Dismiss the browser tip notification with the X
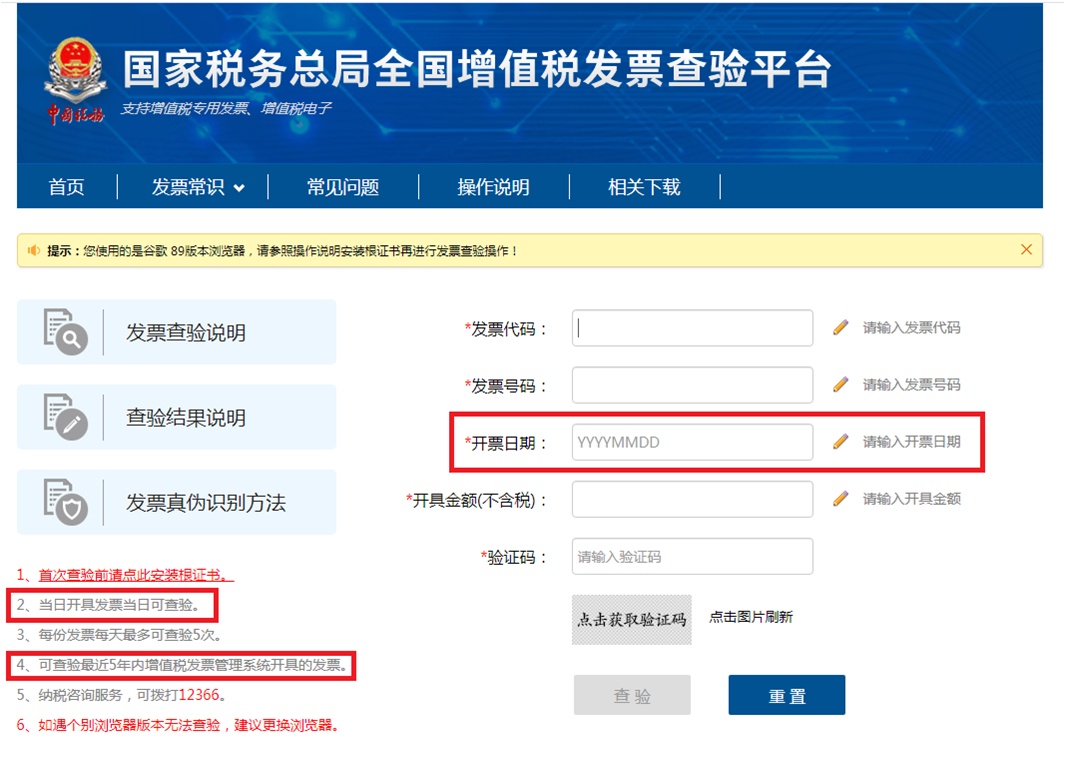Image resolution: width=1065 pixels, height=757 pixels. coord(1026,250)
